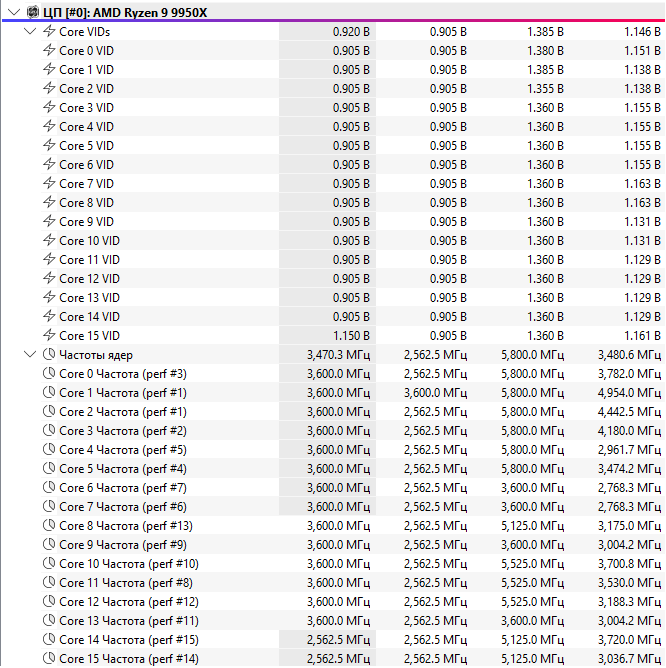Select the Core 0 VID row label
Screen dimensions: 666x668
86,51
